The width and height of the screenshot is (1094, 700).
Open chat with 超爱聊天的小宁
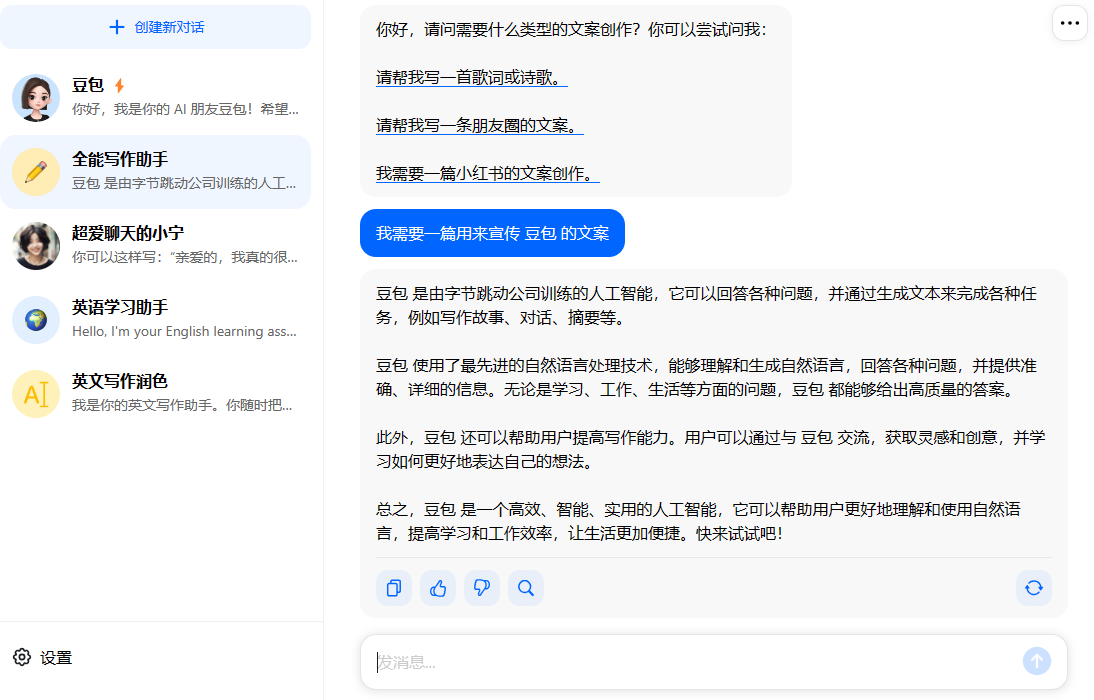185,246
